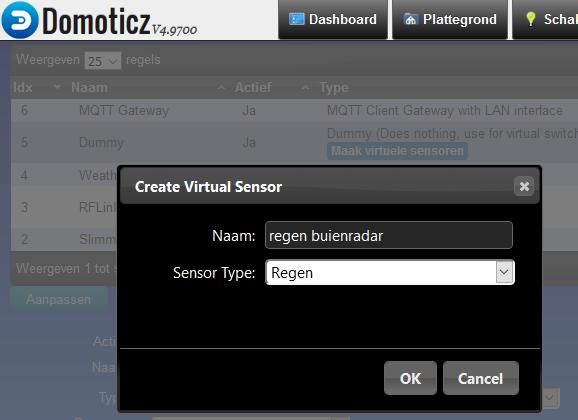Expand the Weergeven 25 regels dropdown
The height and width of the screenshot is (420, 578).
coord(102,60)
